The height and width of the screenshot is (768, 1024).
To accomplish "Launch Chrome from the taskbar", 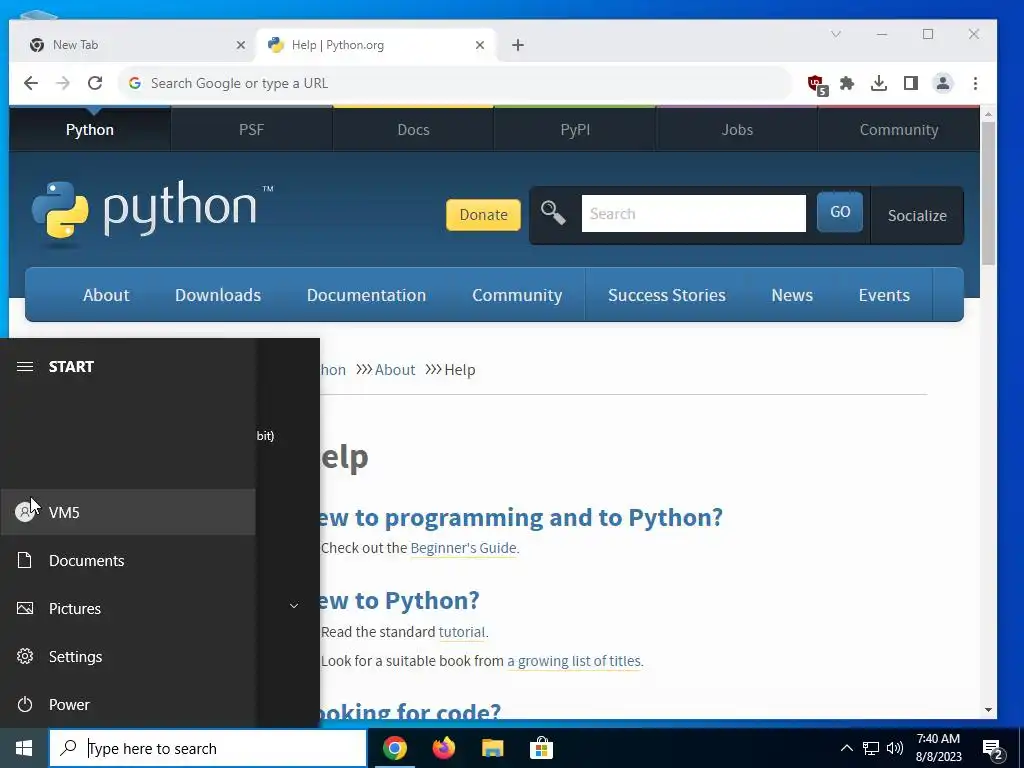I will coord(394,748).
